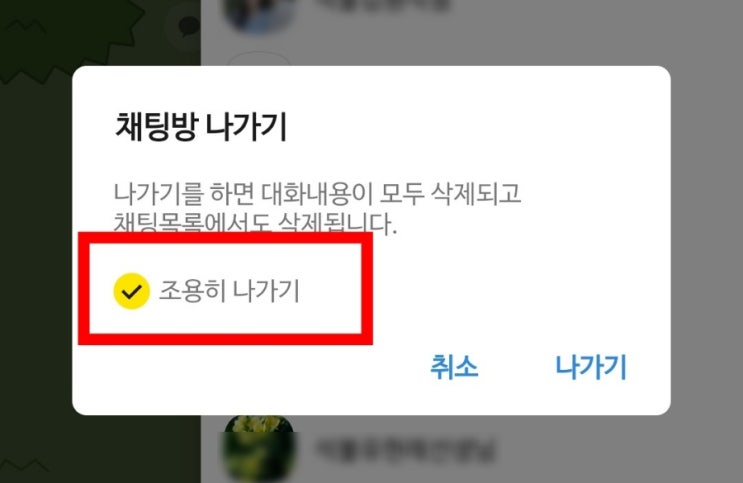Click the red highlight box border

[226, 238]
